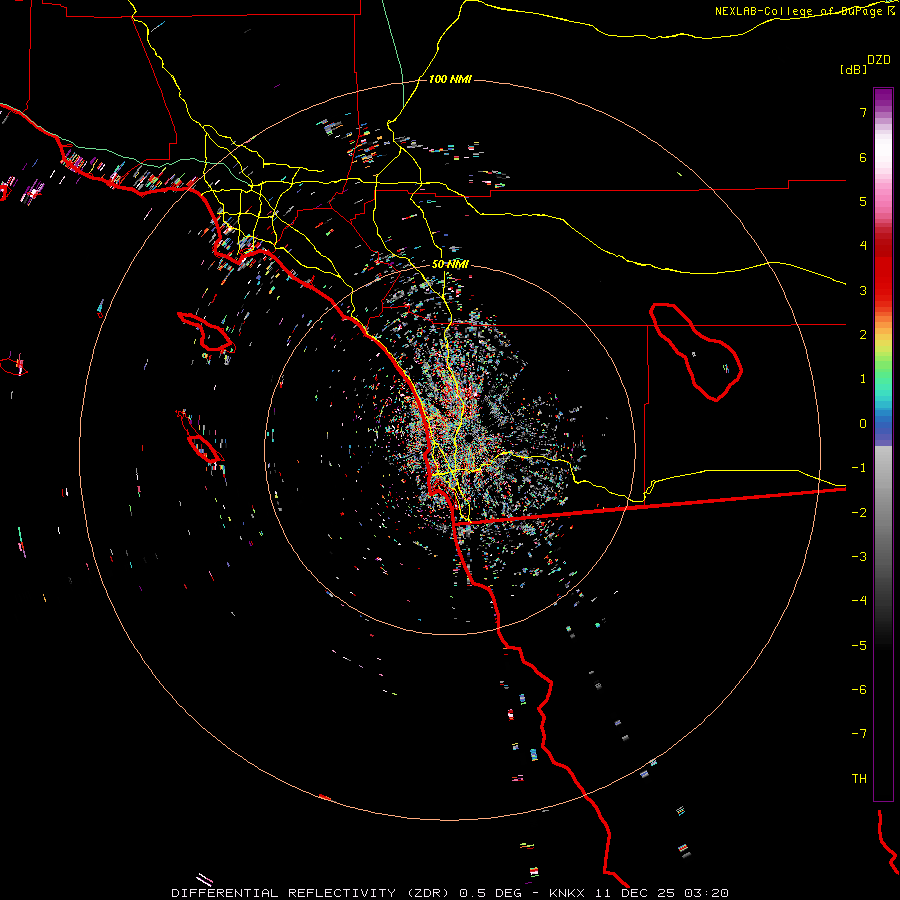The width and height of the screenshot is (900, 900).
Task: Click the -5 dB tick label on the scale
Action: pos(859,646)
